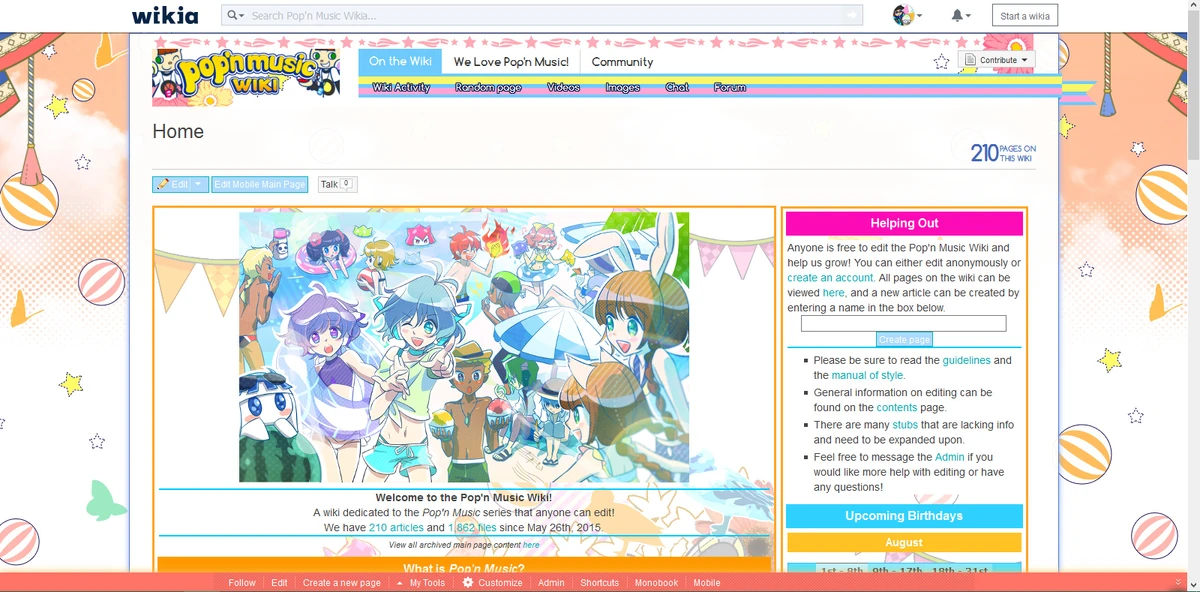Open the Wiki Activity menu item
This screenshot has height=592, width=1200.
401,87
